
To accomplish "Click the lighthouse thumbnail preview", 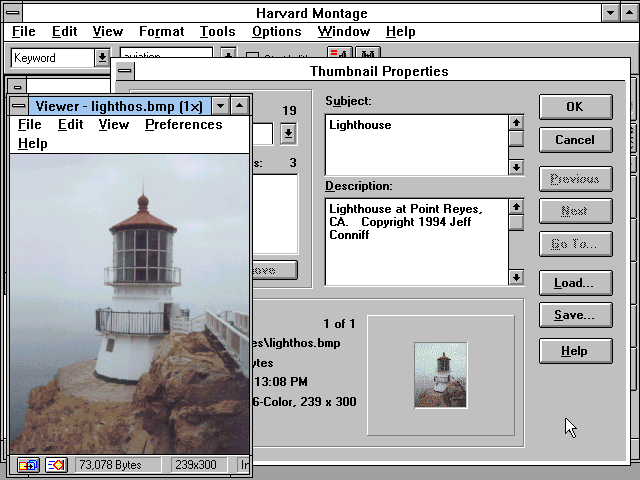I will (440, 374).
